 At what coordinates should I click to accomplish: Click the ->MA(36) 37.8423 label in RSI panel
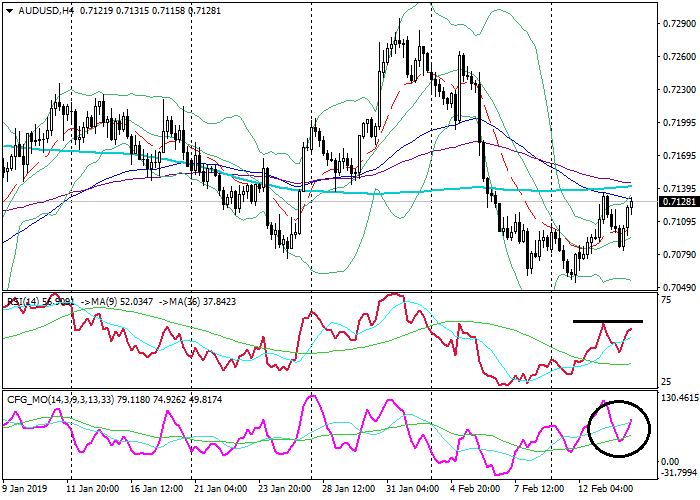[x=198, y=300]
